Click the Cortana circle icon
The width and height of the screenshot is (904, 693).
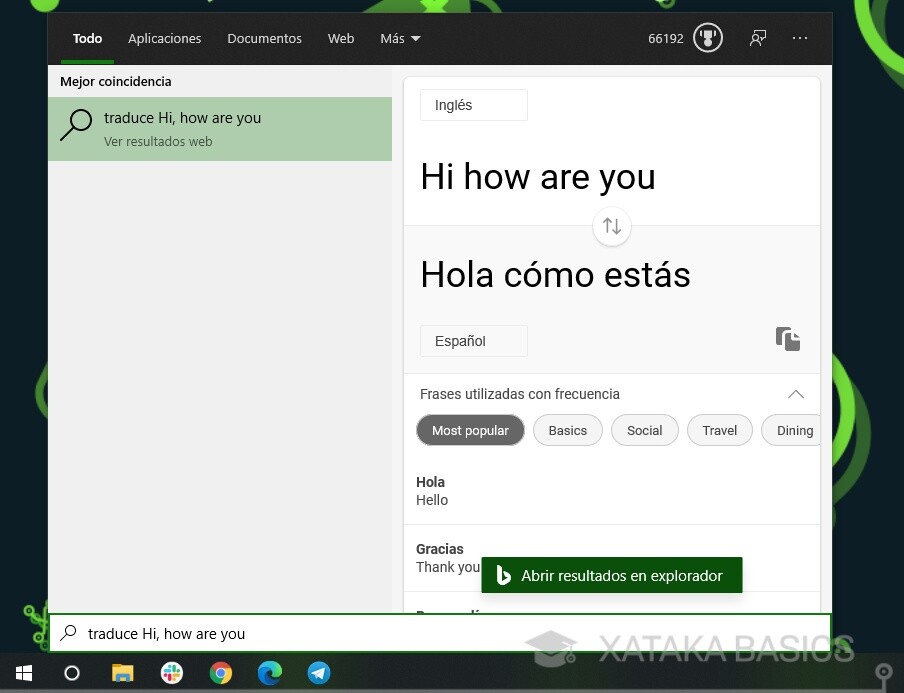71,673
